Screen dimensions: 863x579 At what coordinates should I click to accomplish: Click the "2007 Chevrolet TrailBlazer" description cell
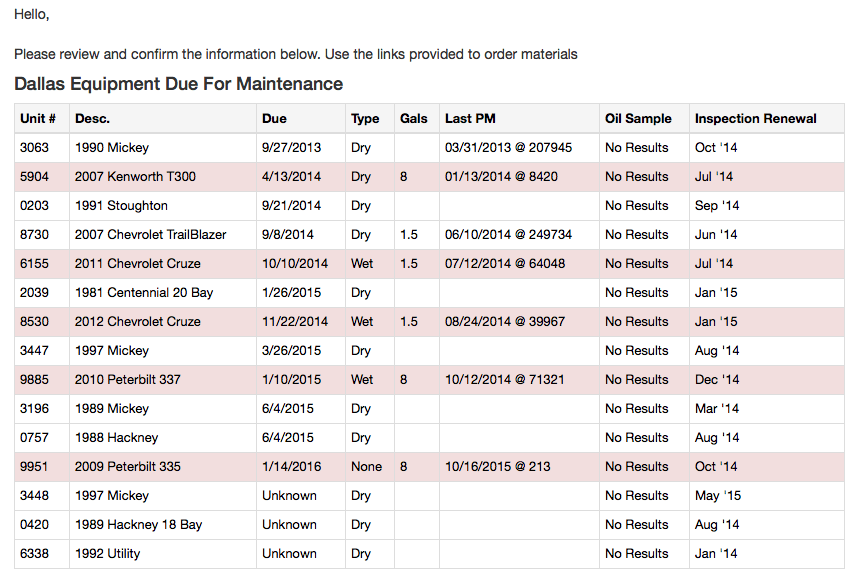click(150, 235)
